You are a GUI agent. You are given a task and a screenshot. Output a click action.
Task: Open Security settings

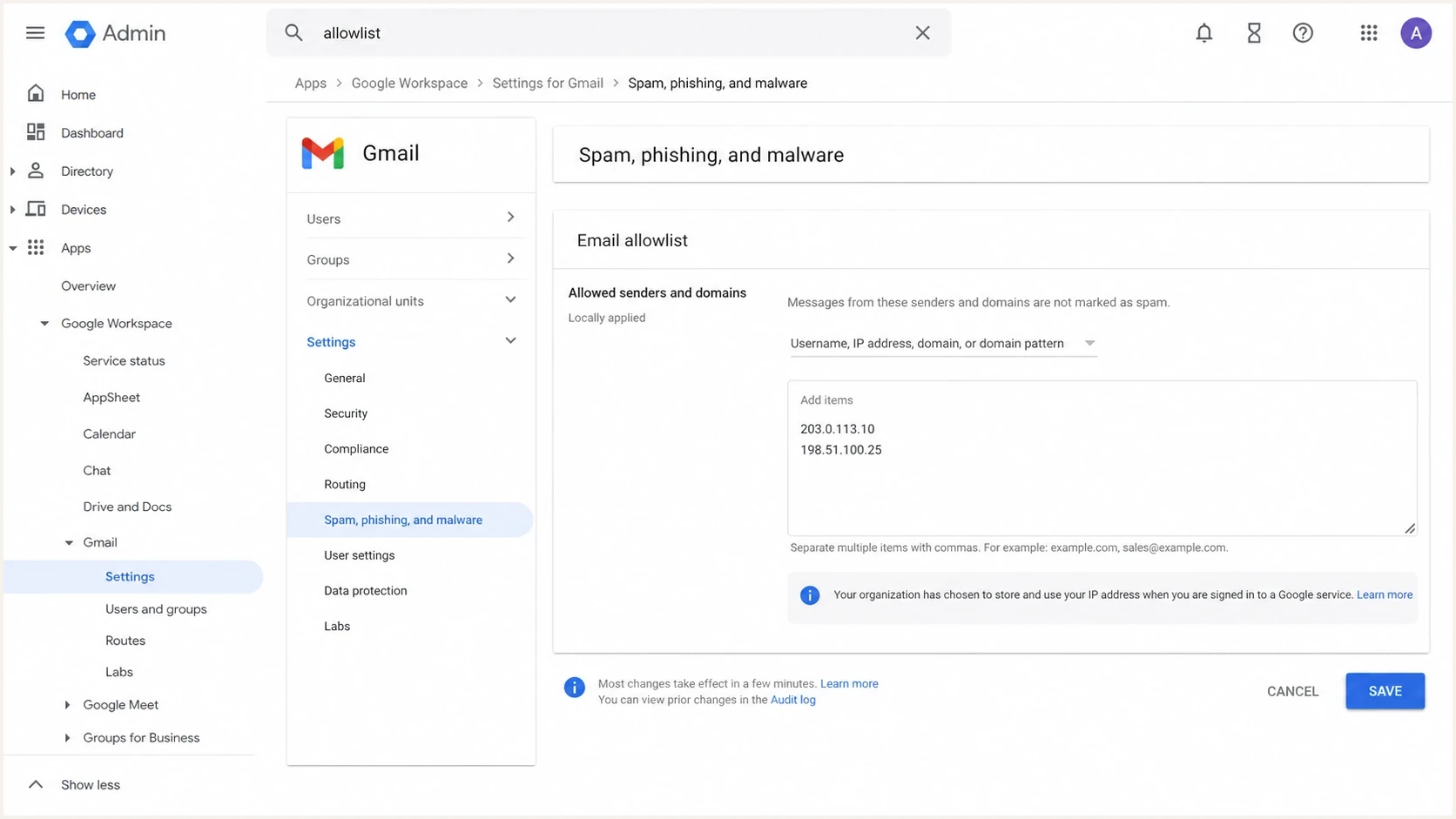346,413
